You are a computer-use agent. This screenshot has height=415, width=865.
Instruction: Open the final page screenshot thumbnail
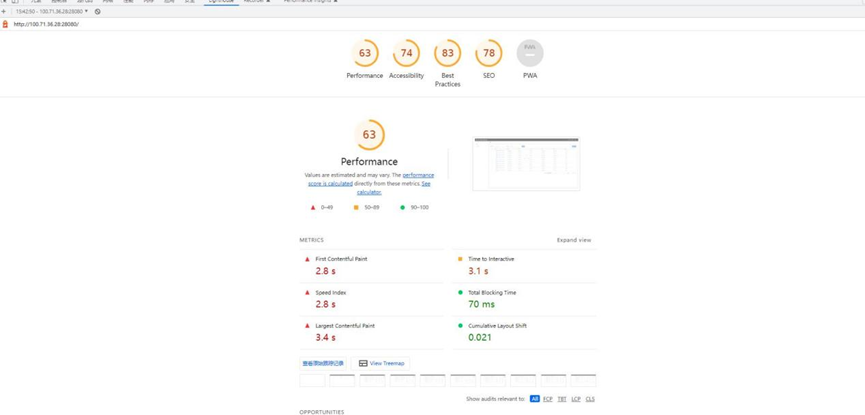[526, 163]
